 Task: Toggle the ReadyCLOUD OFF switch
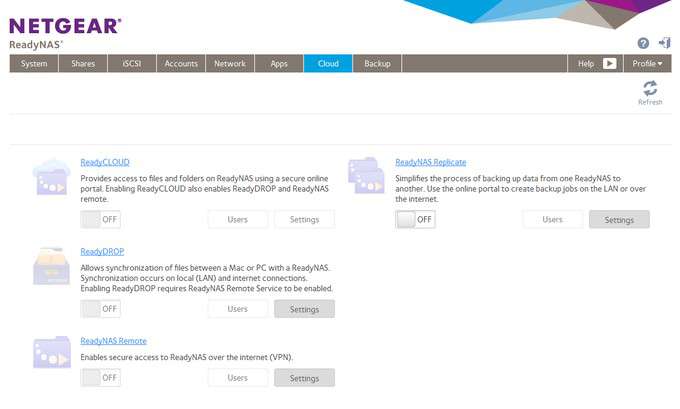coord(100,219)
